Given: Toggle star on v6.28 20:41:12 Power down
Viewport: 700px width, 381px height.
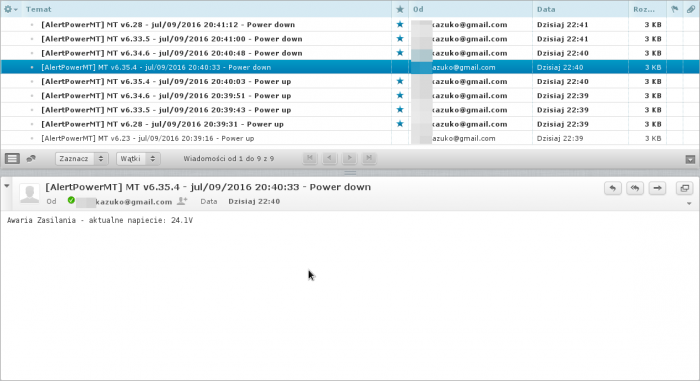Looking at the screenshot, I should [x=400, y=25].
